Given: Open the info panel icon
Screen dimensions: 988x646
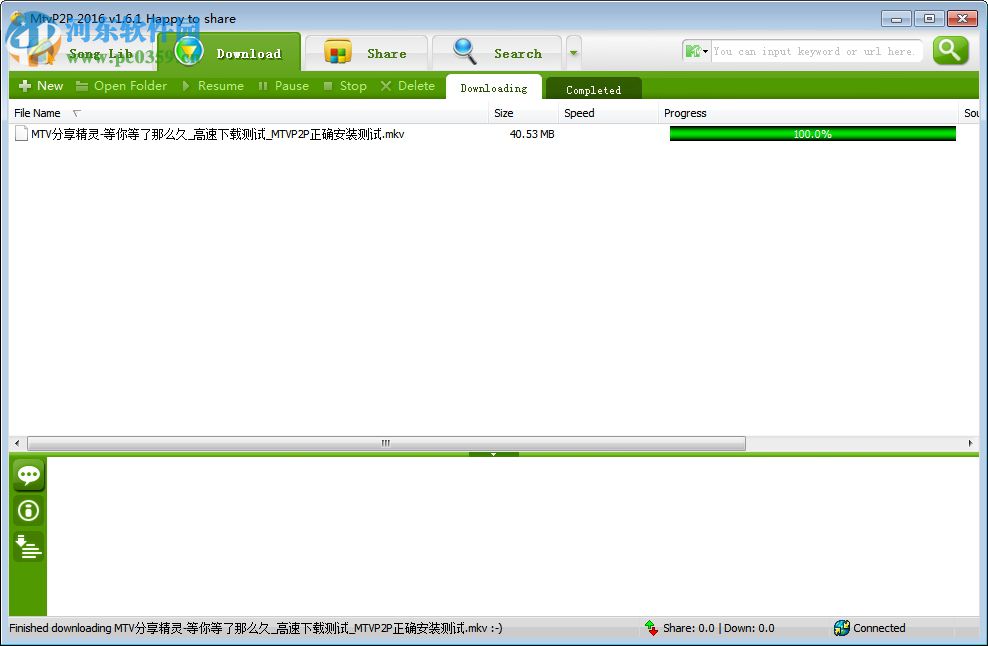Looking at the screenshot, I should coord(28,510).
